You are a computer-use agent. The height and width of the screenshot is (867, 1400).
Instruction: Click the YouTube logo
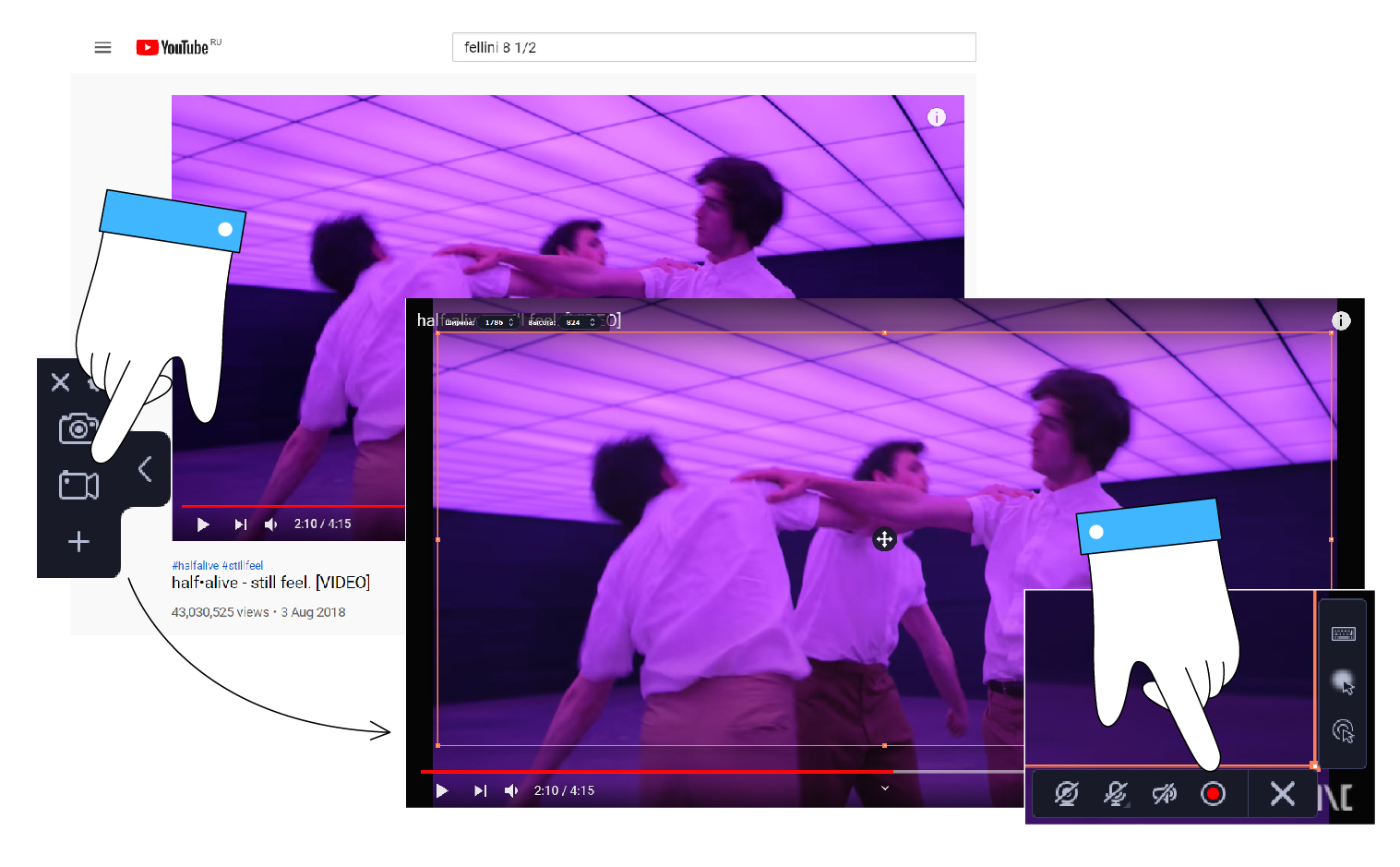click(x=173, y=47)
